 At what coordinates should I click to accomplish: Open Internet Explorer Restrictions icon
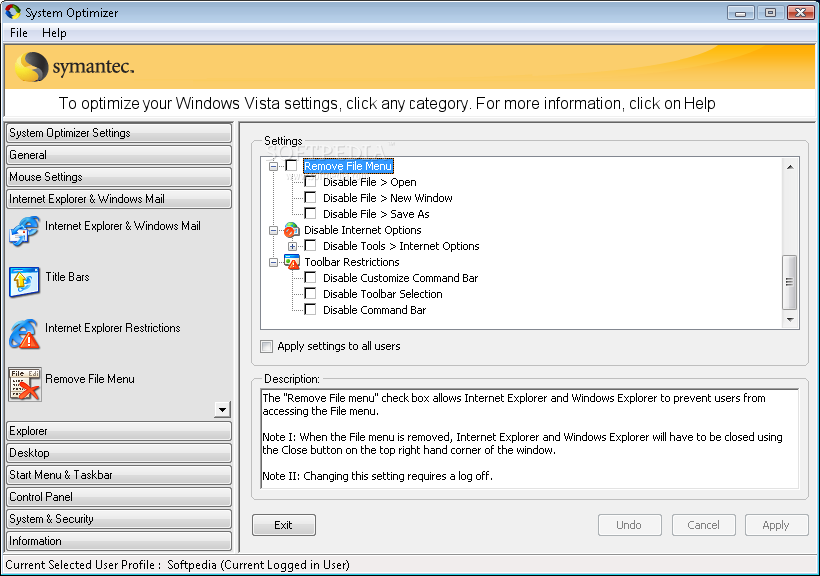tap(24, 334)
